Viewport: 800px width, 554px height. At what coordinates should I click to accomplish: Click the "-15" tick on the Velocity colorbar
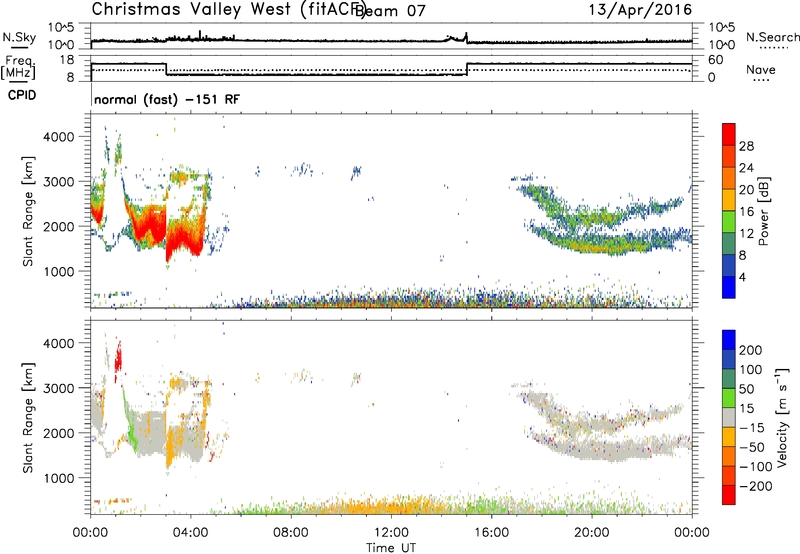[x=752, y=428]
